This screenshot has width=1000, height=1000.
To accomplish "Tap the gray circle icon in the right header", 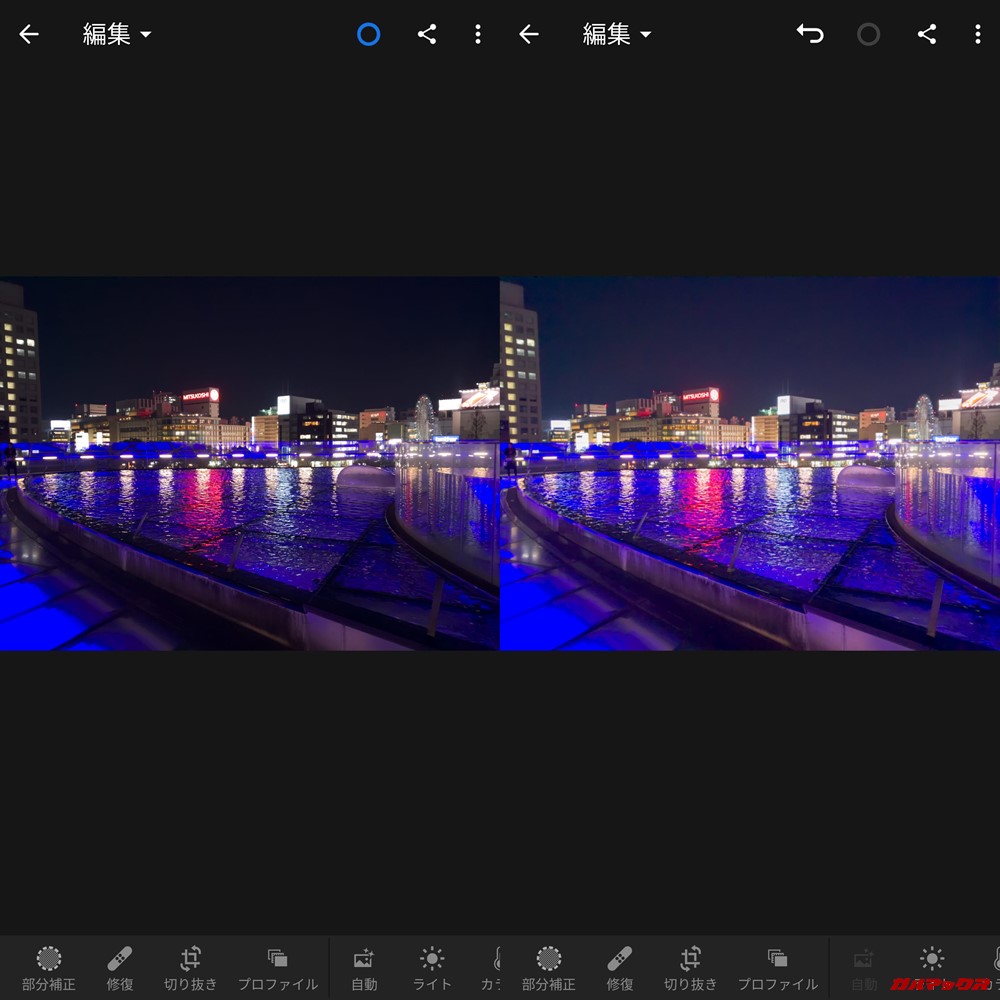I will click(868, 34).
